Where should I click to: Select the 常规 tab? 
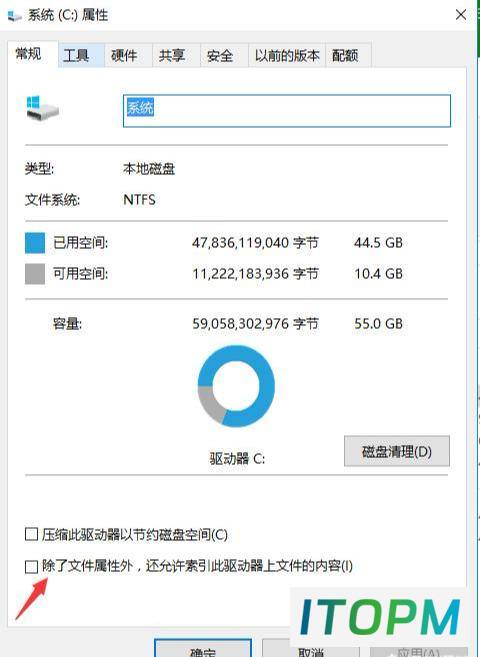33,54
